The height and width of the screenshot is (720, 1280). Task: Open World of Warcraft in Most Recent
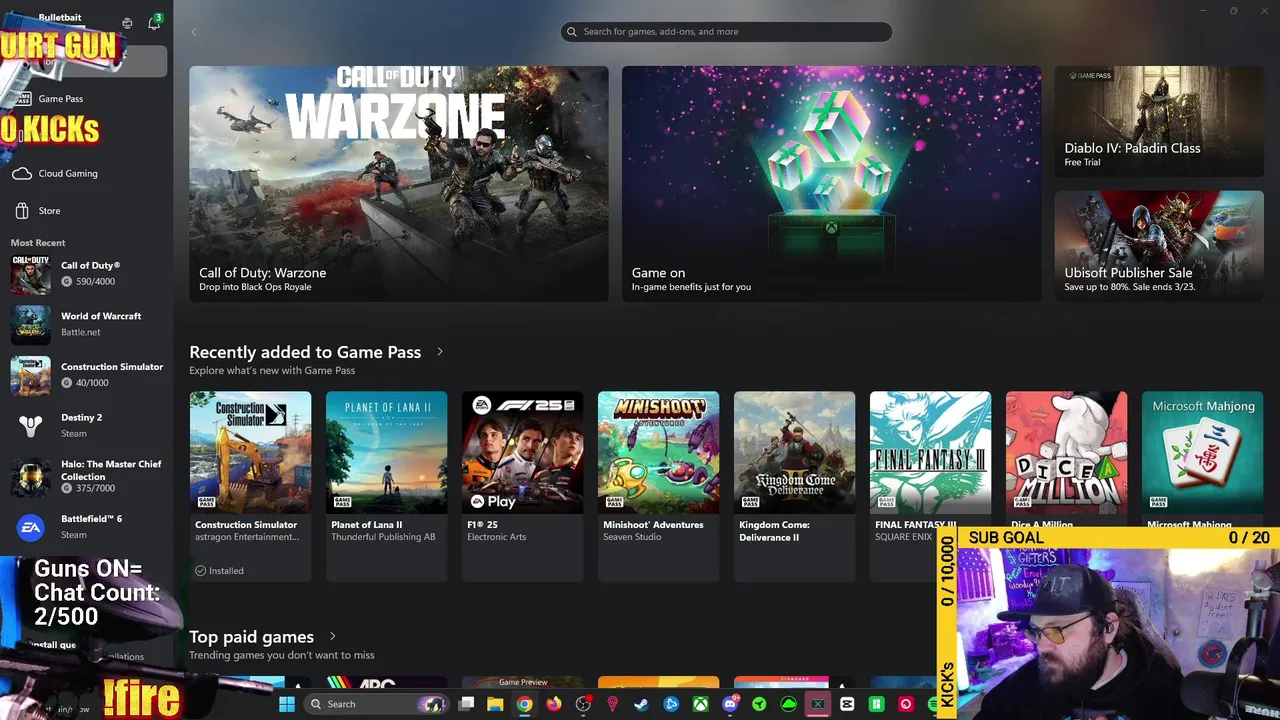[x=85, y=324]
